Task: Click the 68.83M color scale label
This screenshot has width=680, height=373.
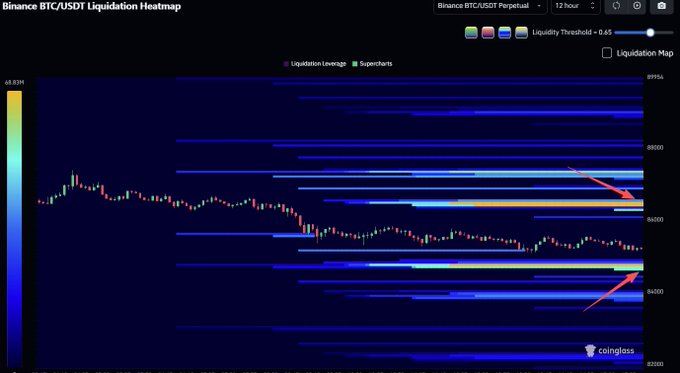Action: 14,82
